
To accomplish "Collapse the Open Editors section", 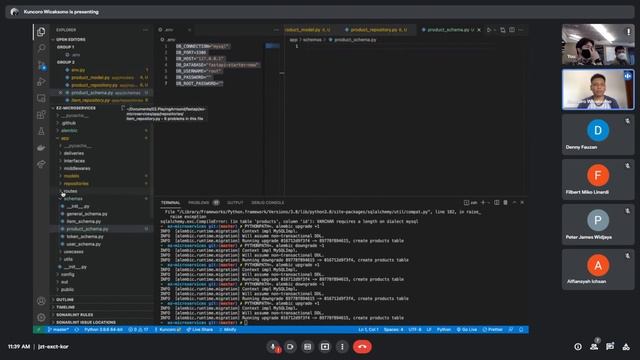I will 71,40.
